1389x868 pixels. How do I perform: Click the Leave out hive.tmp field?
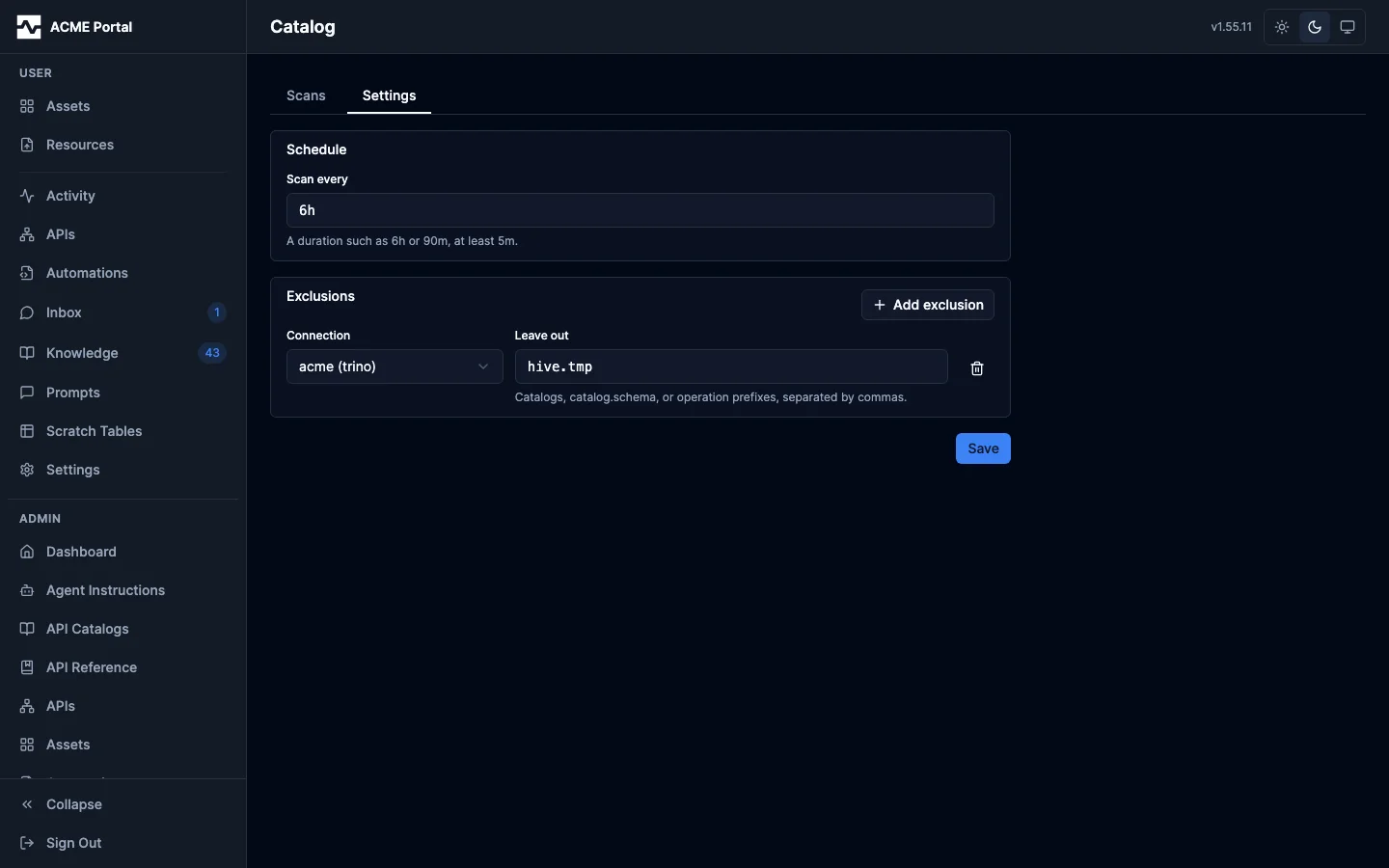click(x=731, y=366)
